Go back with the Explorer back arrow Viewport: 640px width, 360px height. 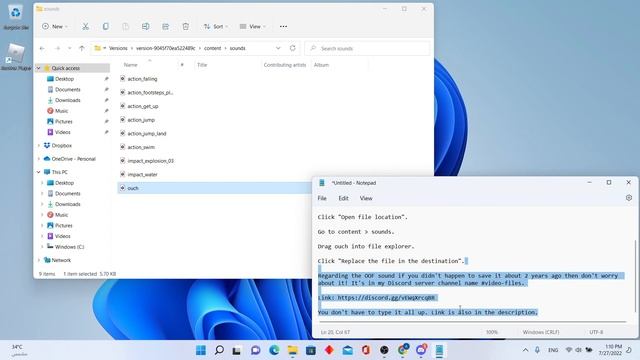point(42,48)
